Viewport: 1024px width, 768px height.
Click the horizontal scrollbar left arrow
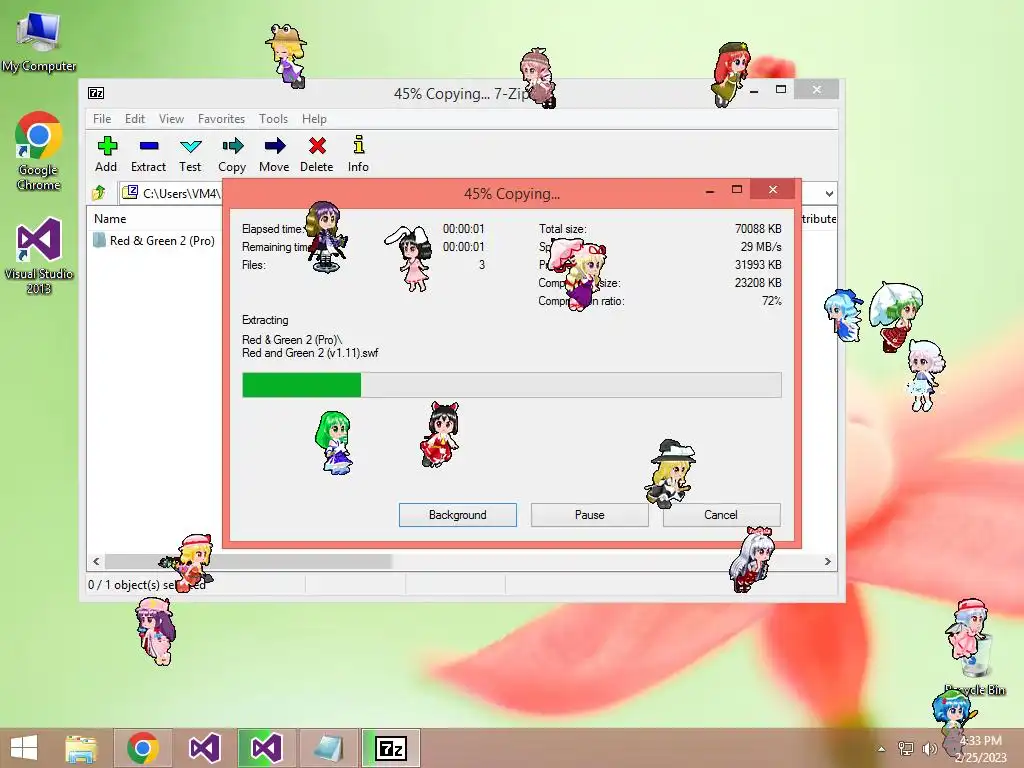coord(96,561)
